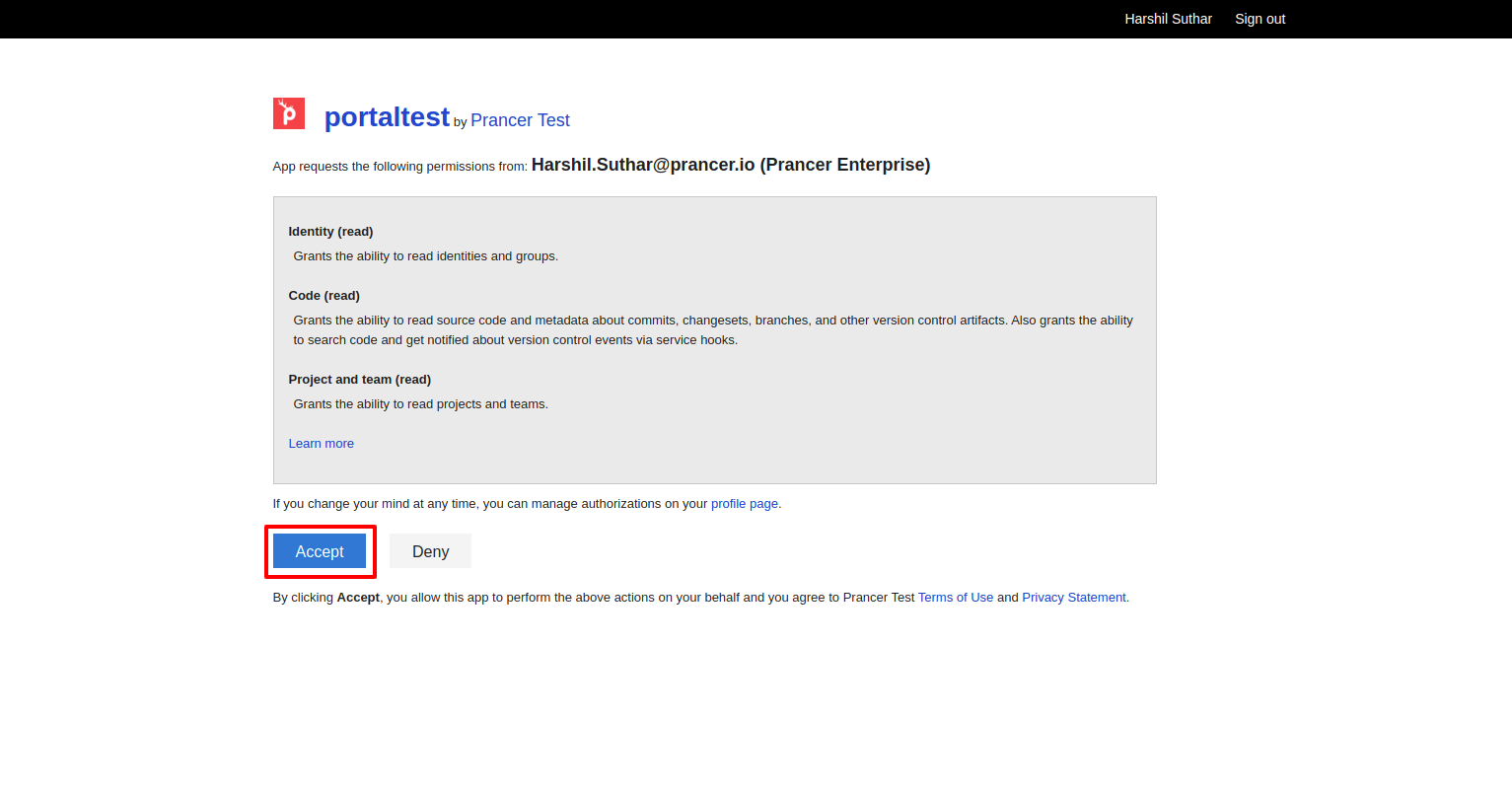Click the Harshil Suthar user name in top bar
This screenshot has height=788, width=1512.
click(x=1168, y=19)
